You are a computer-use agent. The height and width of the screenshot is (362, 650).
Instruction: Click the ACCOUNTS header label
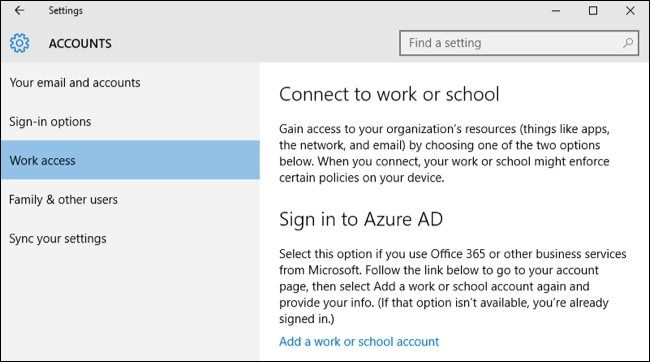click(80, 44)
